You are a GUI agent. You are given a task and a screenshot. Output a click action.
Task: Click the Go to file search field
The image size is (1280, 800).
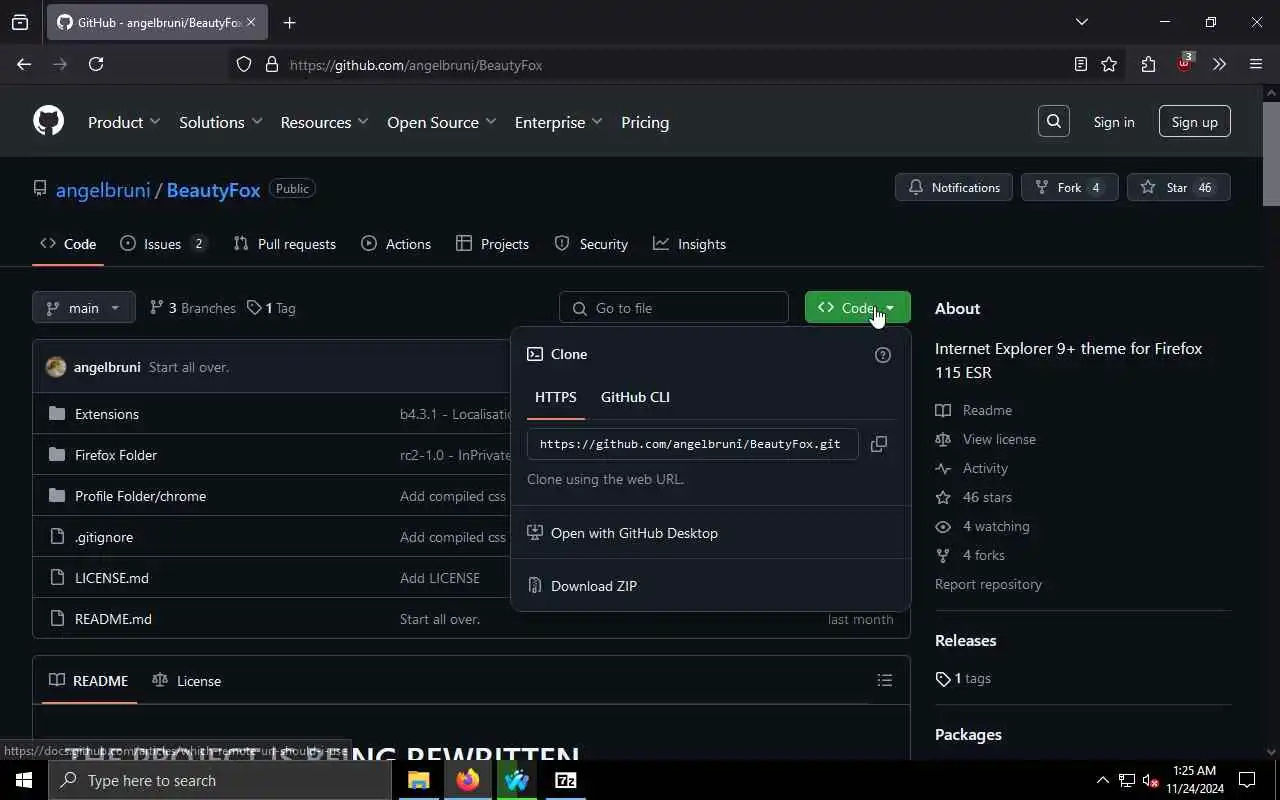coord(674,308)
